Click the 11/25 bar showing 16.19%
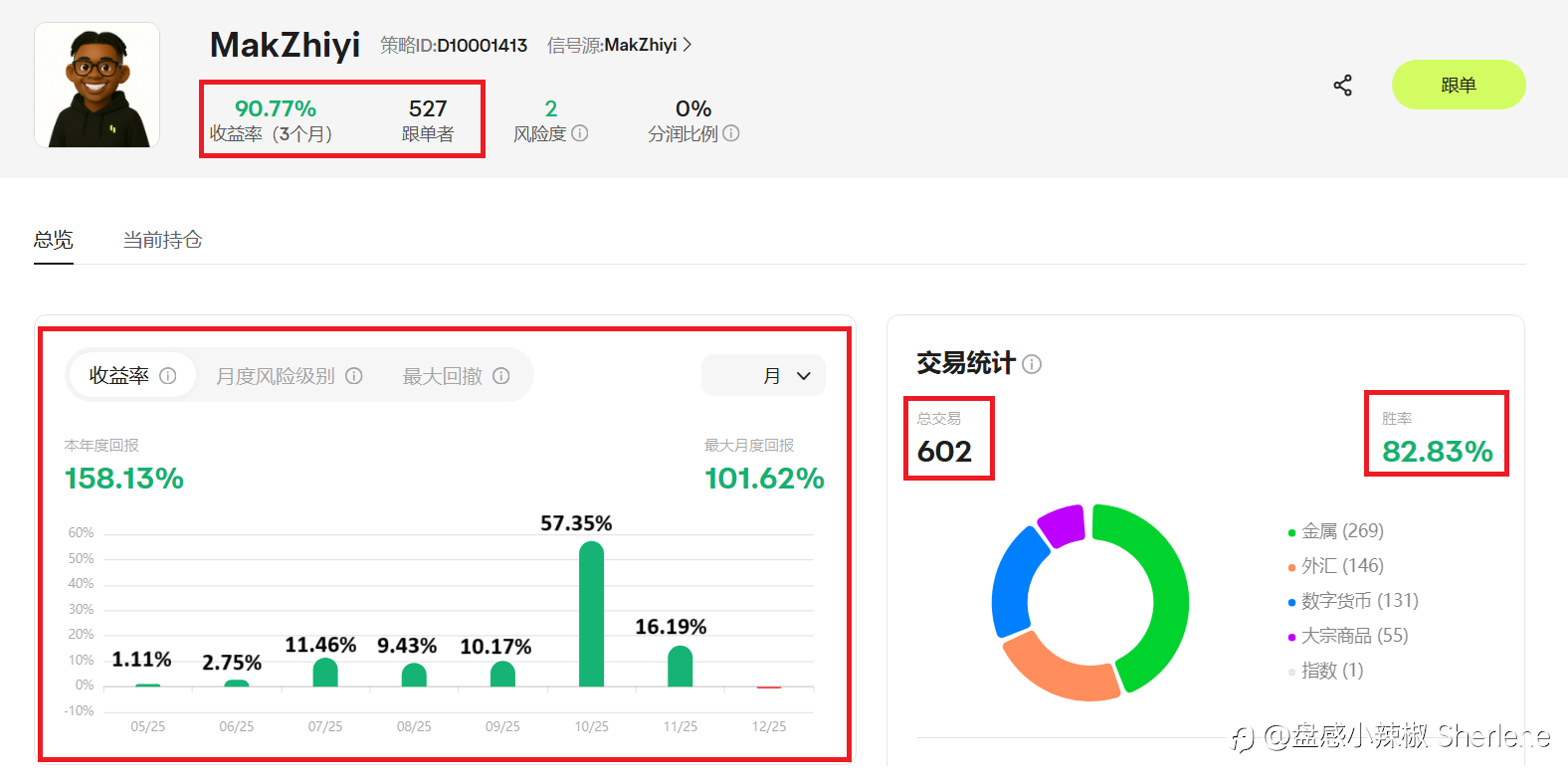Image resolution: width=1568 pixels, height=784 pixels. tap(681, 667)
